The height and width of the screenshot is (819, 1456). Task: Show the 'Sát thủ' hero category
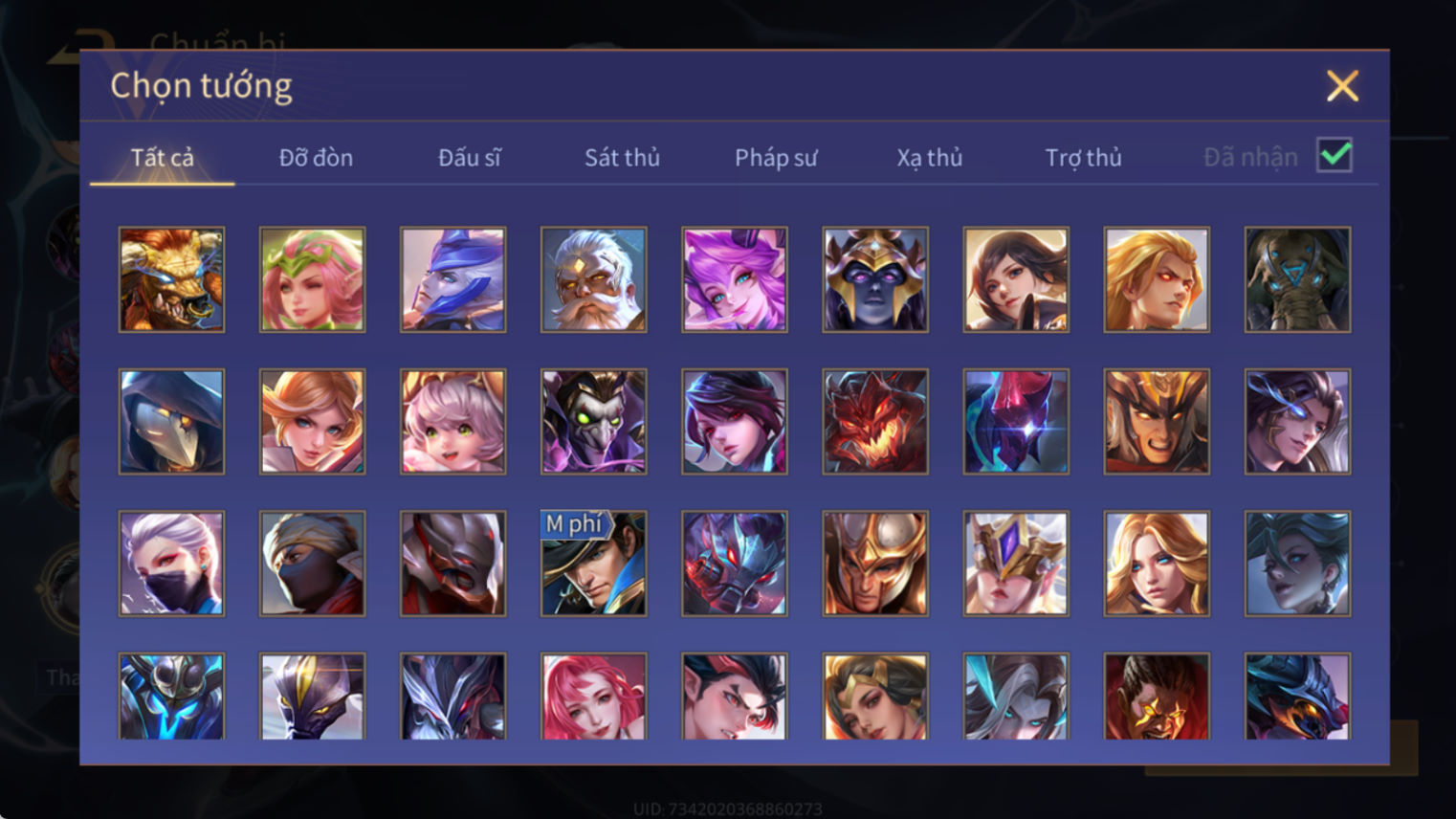pos(622,157)
